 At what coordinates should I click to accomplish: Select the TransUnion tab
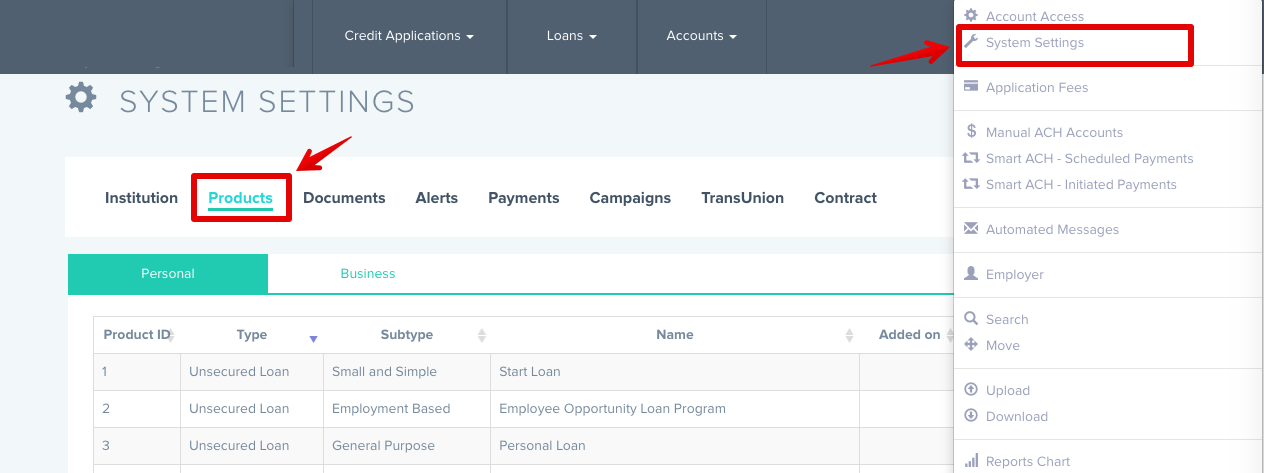742,198
